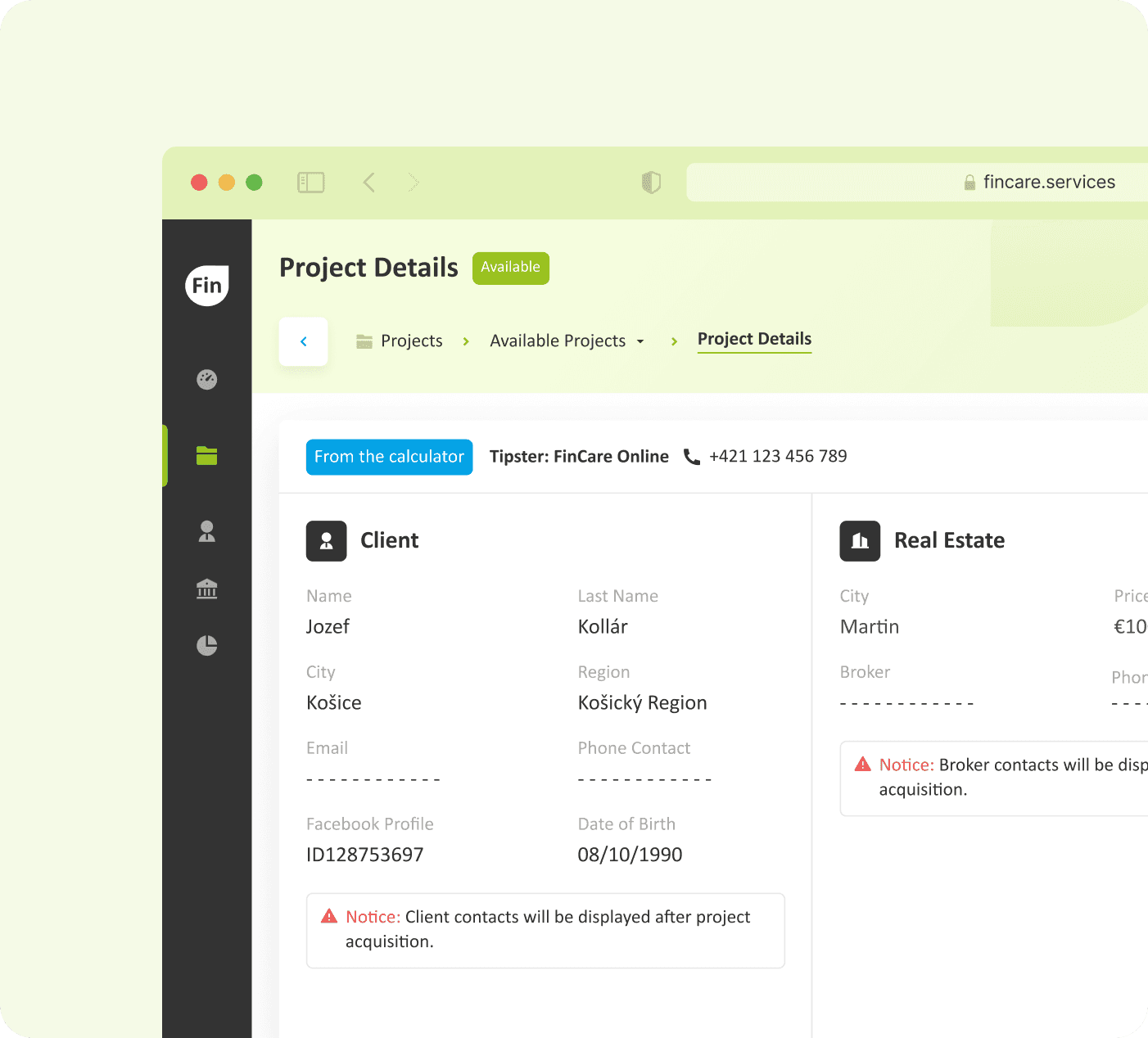Open the pie chart reports icon in sidebar
Viewport: 1148px width, 1038px height.
[207, 646]
